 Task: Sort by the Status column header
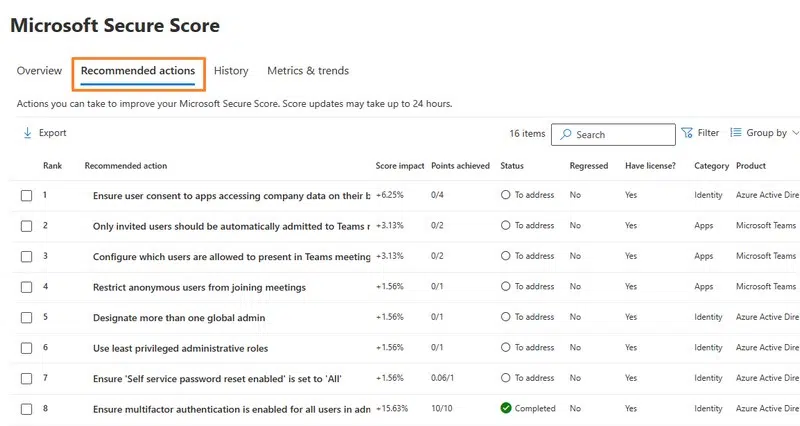pos(512,166)
